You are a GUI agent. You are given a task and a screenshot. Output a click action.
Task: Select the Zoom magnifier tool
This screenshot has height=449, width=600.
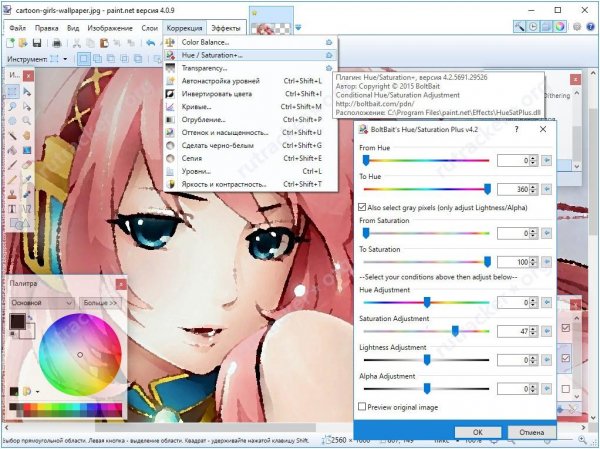(26, 121)
